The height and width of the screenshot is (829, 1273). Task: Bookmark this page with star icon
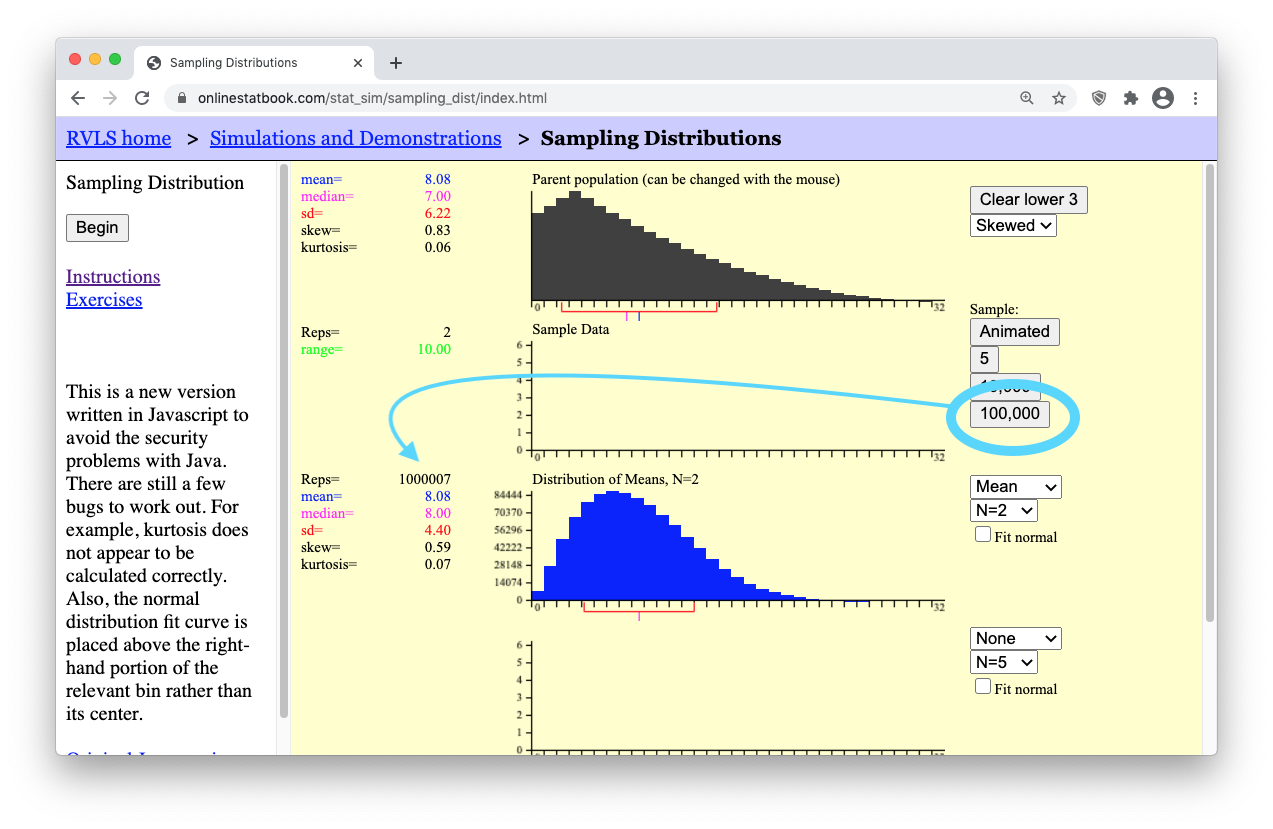click(x=1058, y=98)
